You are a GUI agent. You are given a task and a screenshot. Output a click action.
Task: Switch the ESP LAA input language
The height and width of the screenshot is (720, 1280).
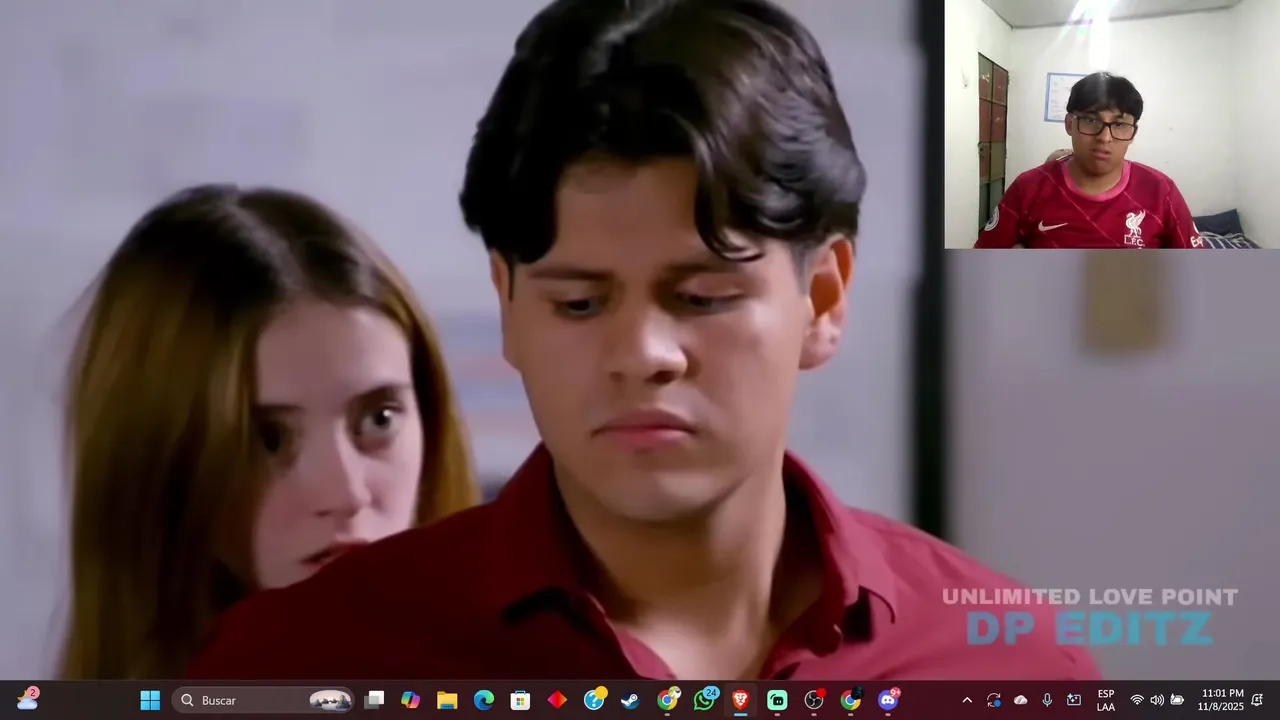(x=1106, y=700)
